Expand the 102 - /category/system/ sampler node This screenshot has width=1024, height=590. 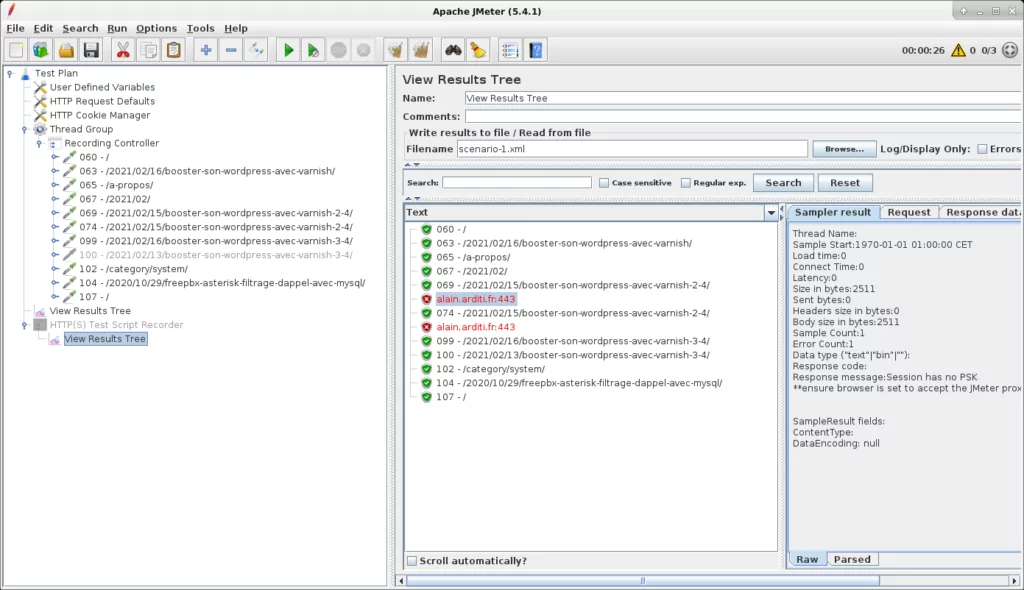coord(55,269)
